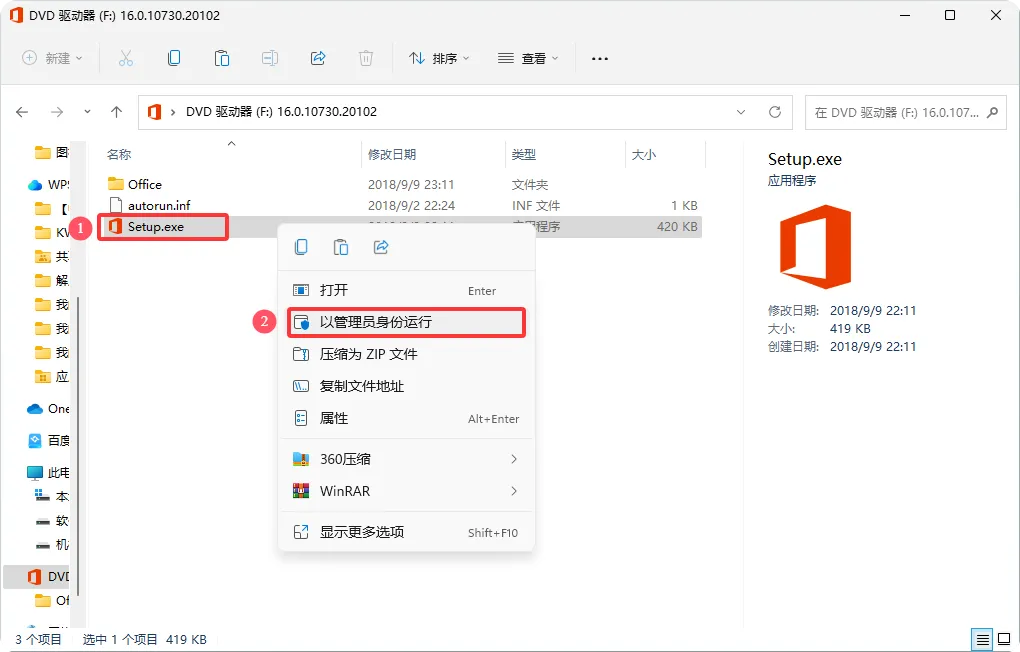This screenshot has height=652, width=1020.
Task: Click 3 个项目 status bar text
Action: point(38,640)
